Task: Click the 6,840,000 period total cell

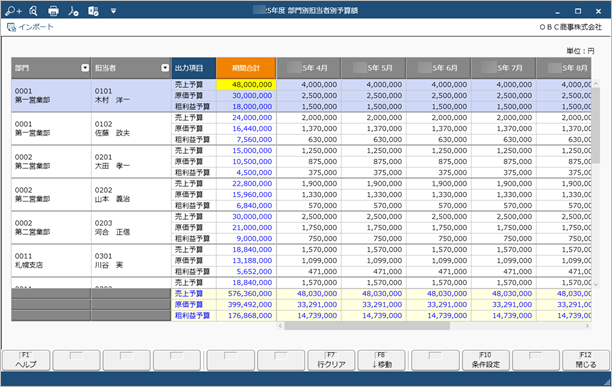Action: click(246, 205)
